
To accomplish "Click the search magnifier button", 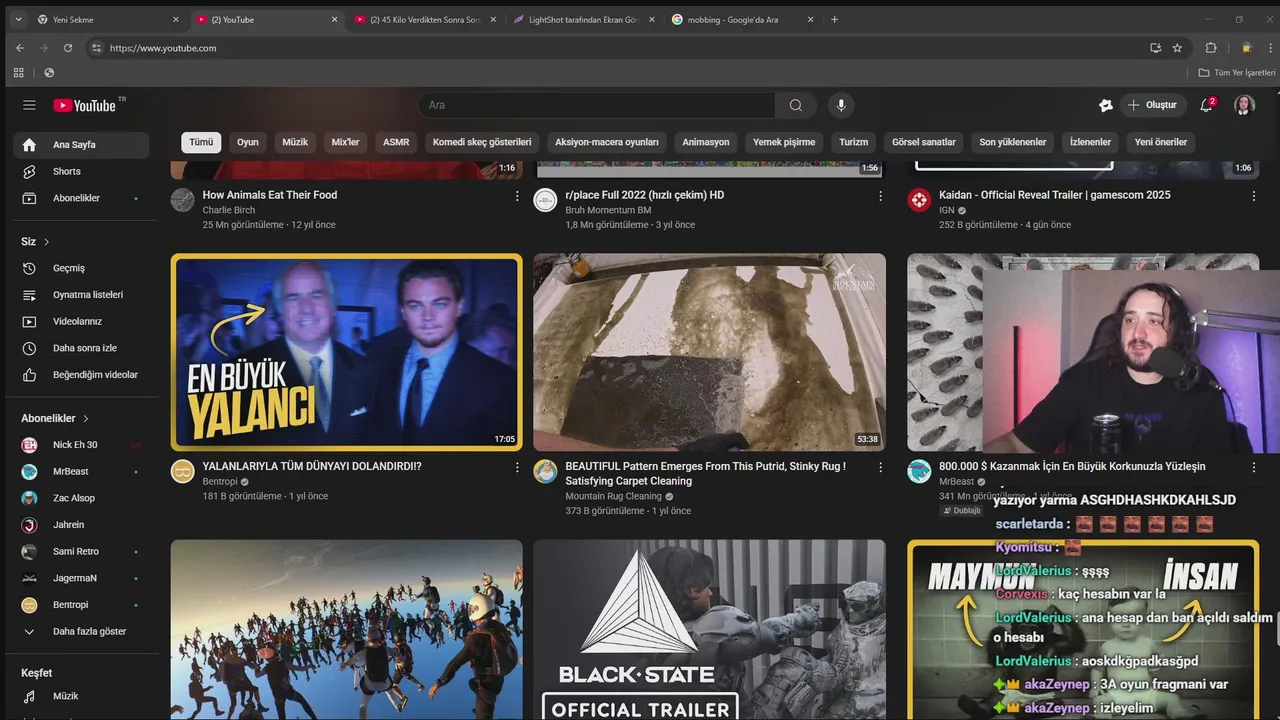I will 795,105.
